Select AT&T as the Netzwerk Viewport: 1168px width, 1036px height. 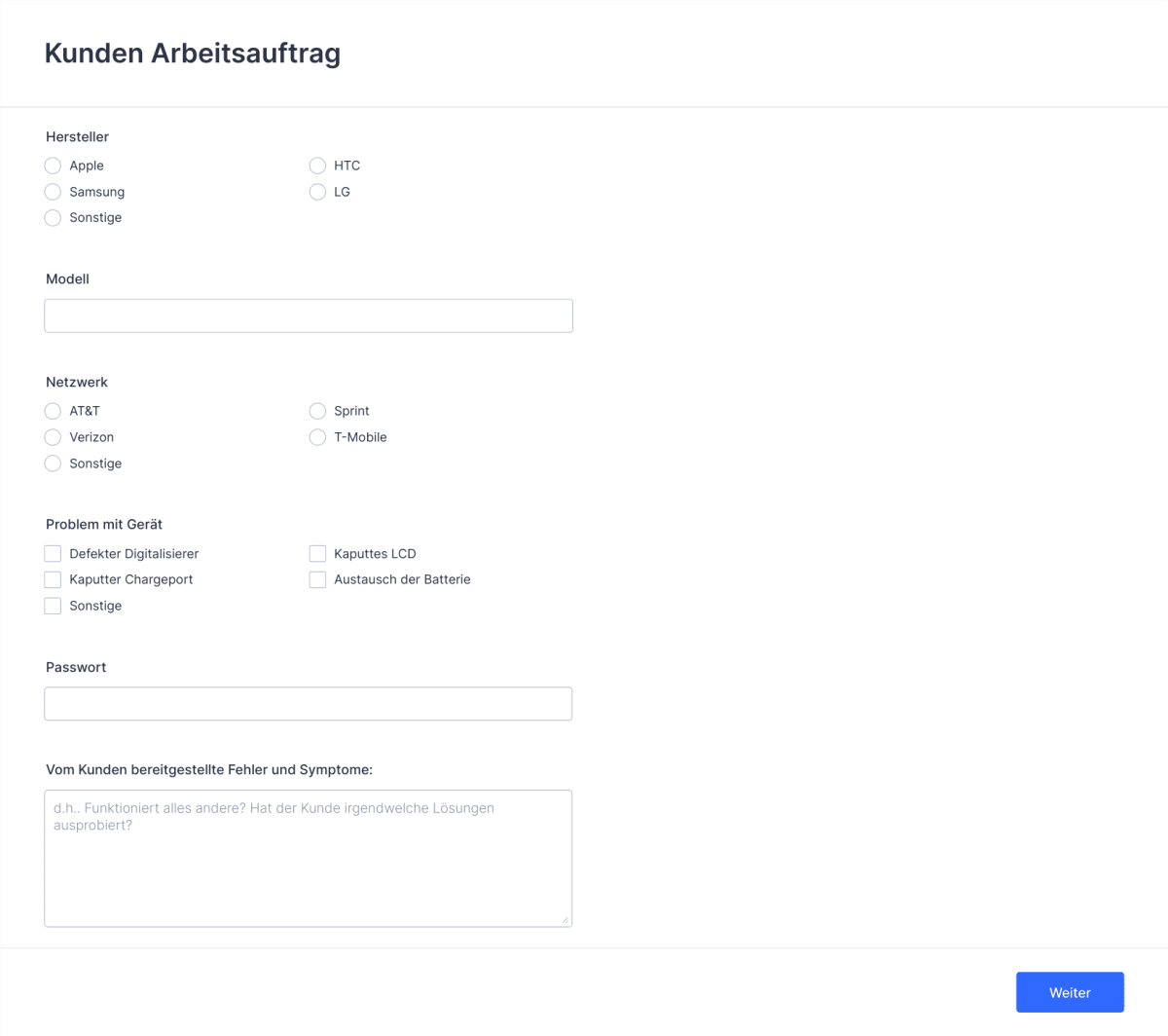(x=53, y=411)
